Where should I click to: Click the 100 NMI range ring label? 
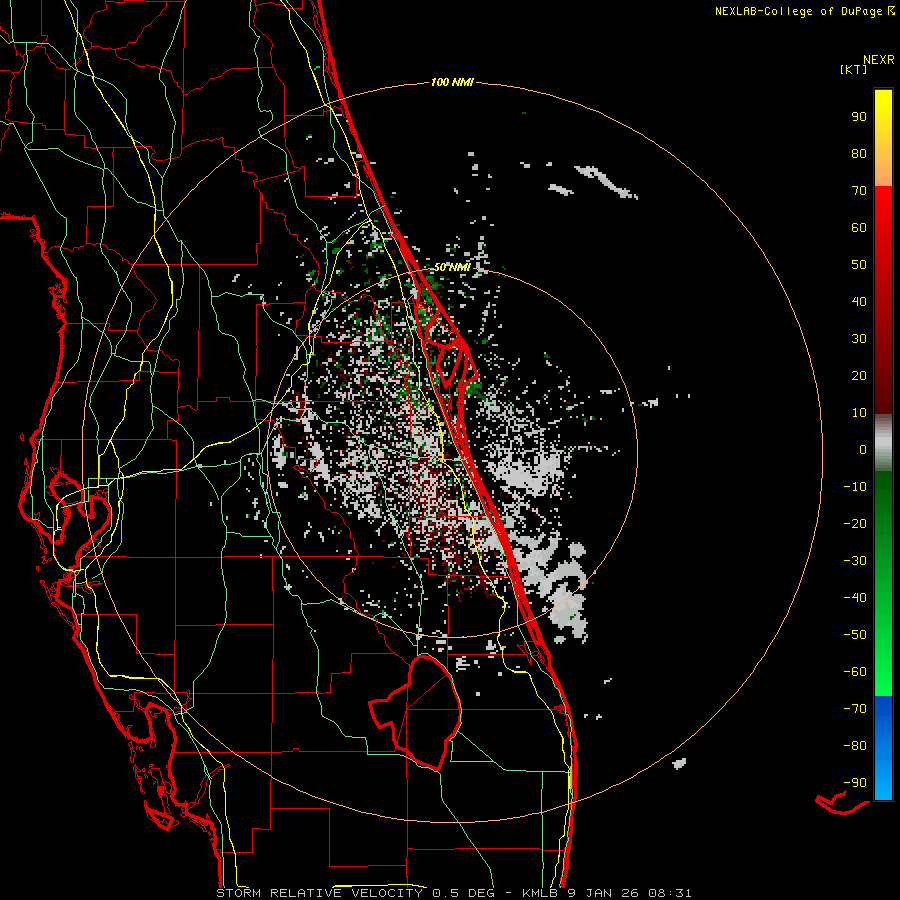(452, 83)
